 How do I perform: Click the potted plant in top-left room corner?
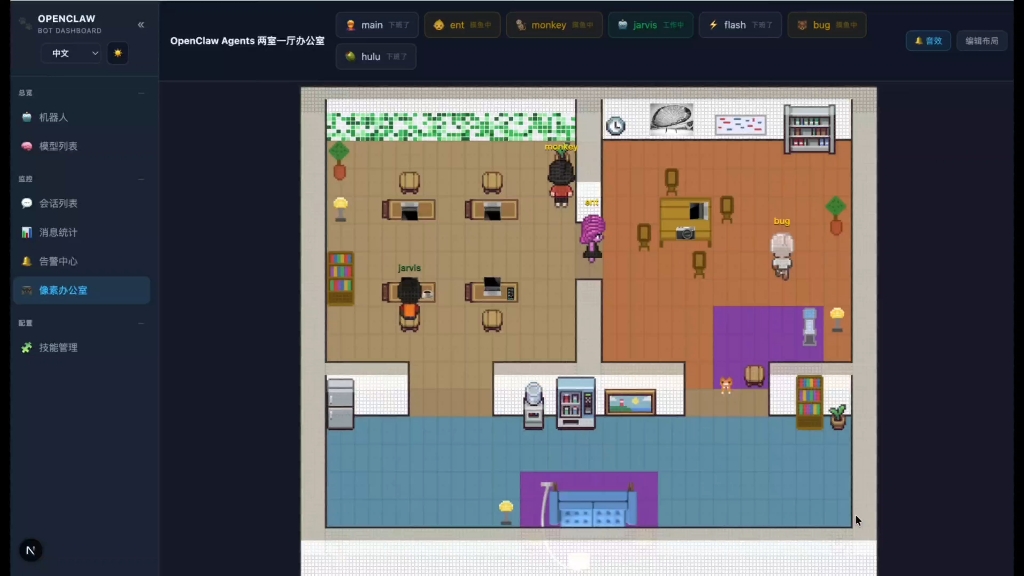(x=339, y=161)
